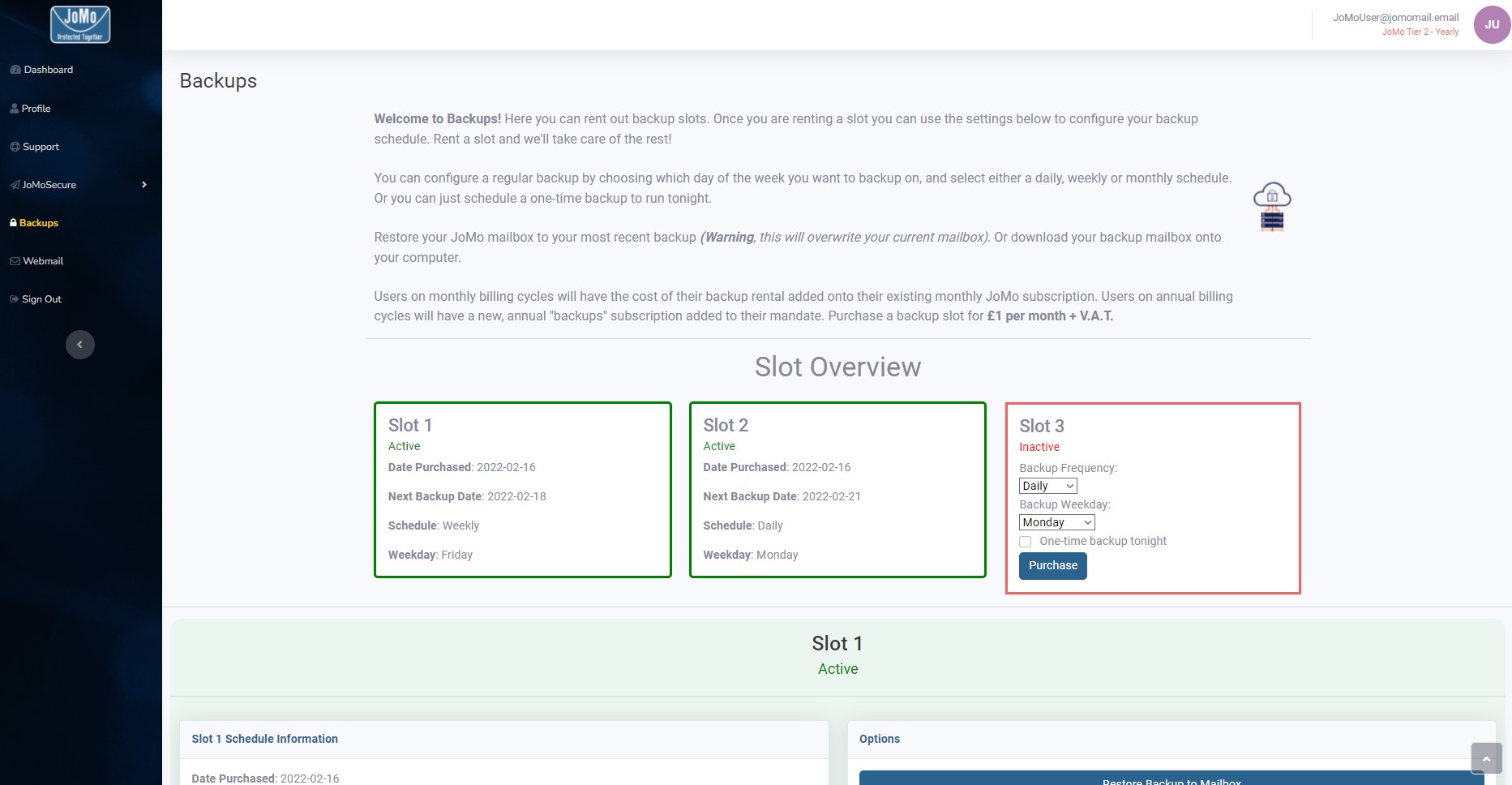This screenshot has width=1512, height=785.
Task: Click the JoMo Tier 2 - Yearly label
Action: (1420, 32)
